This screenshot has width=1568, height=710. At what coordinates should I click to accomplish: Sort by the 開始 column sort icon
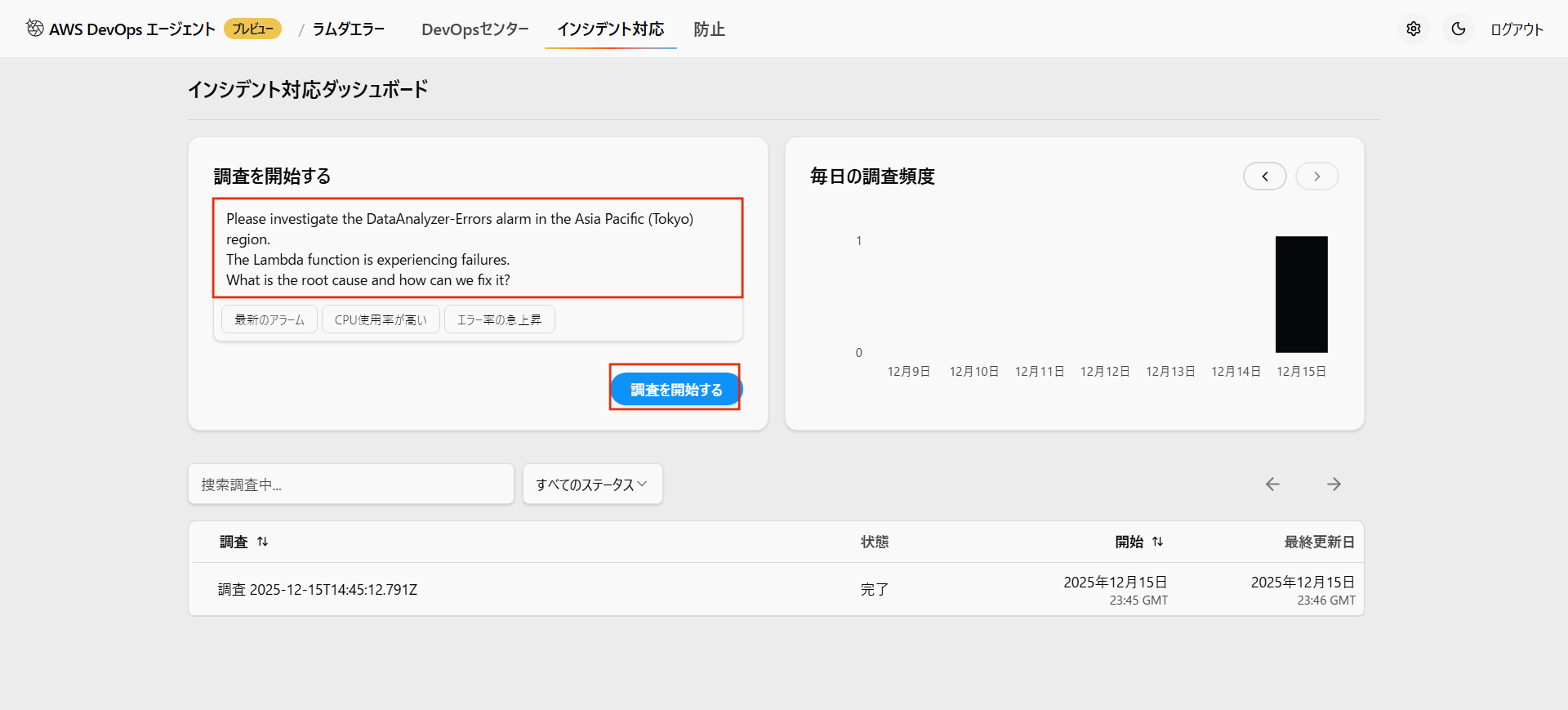[x=1157, y=542]
